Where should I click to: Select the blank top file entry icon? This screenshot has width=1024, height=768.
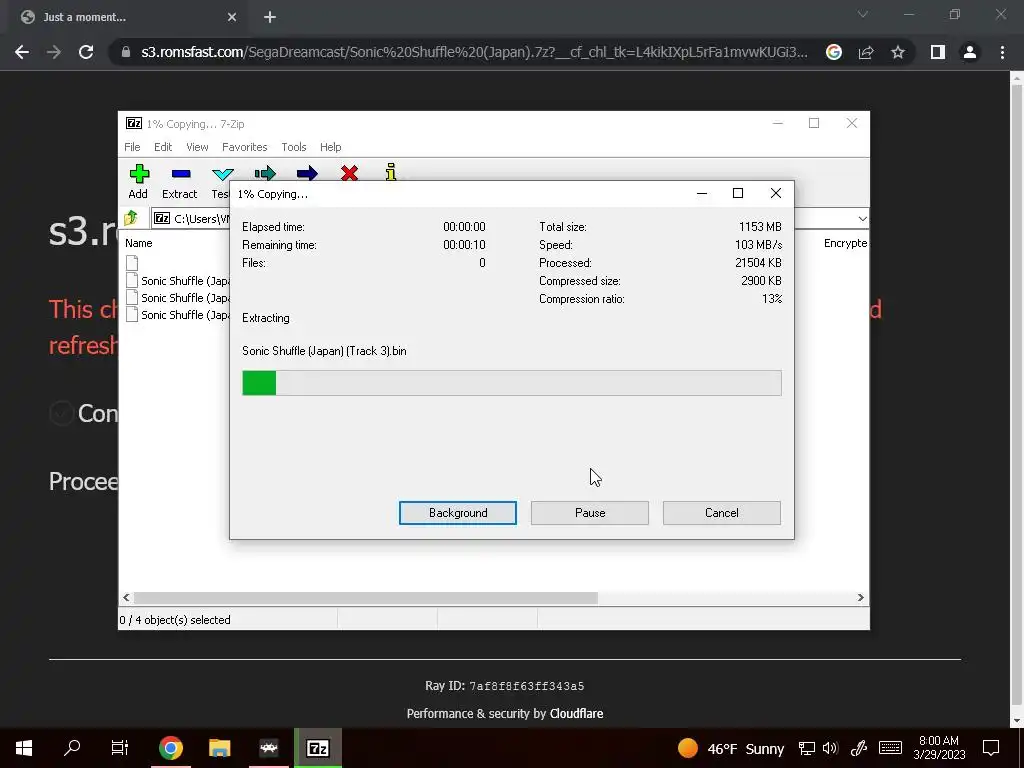pos(132,263)
